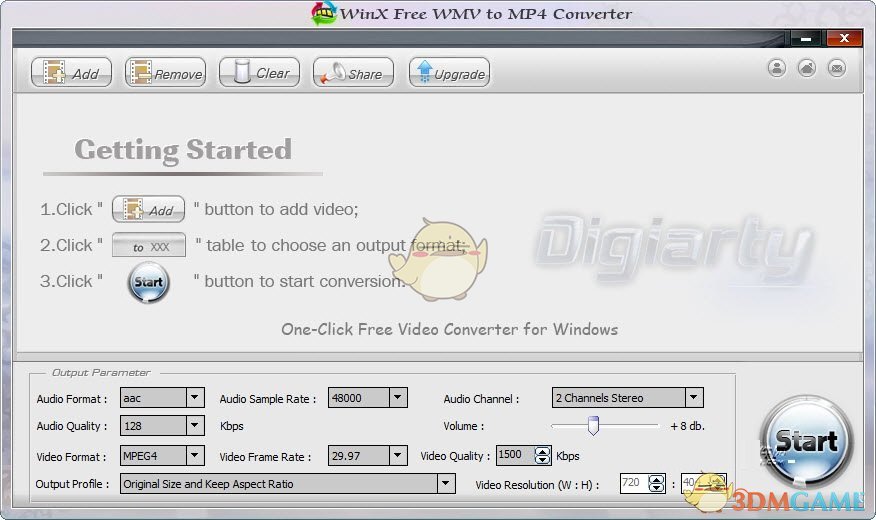Click the '+ 8 db.' volume value

687,426
